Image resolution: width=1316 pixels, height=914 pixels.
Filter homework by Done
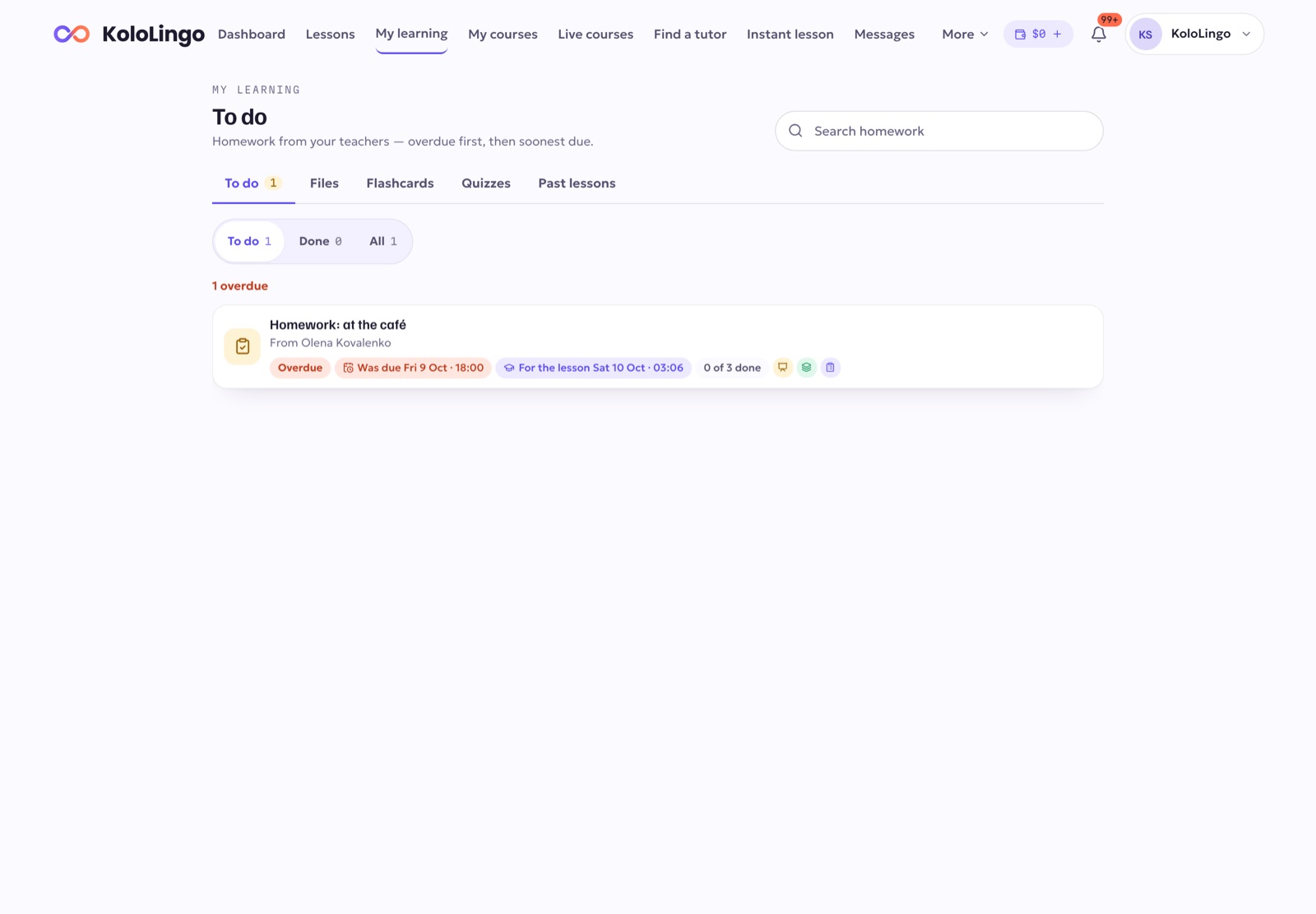(x=321, y=241)
